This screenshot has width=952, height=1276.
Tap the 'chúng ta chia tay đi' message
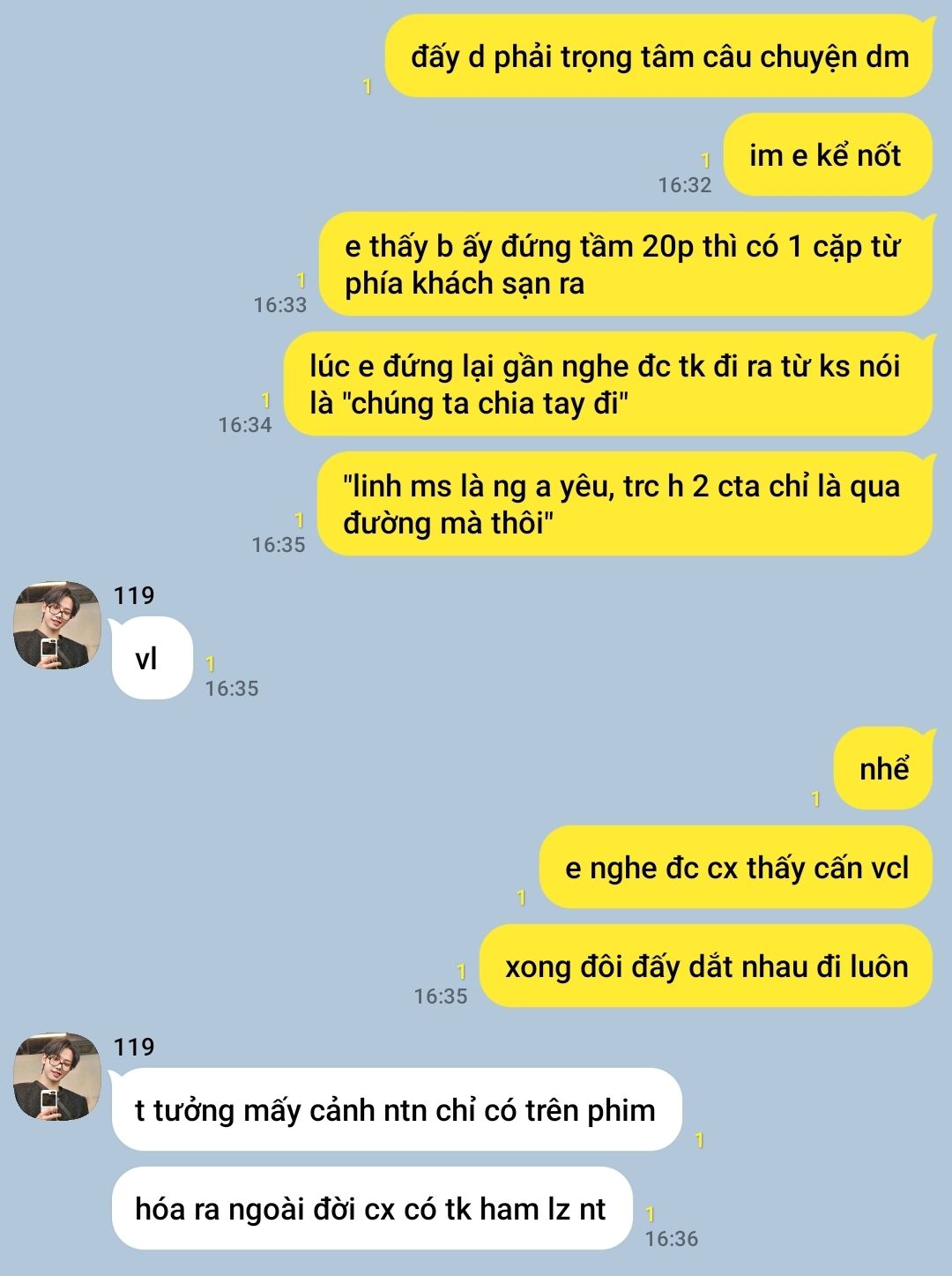click(x=607, y=384)
